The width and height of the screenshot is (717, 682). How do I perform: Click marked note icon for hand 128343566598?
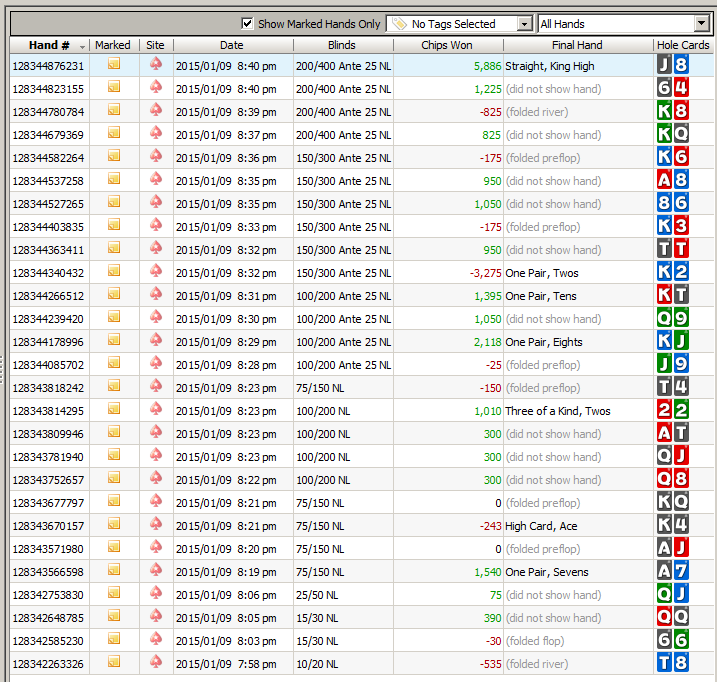114,569
